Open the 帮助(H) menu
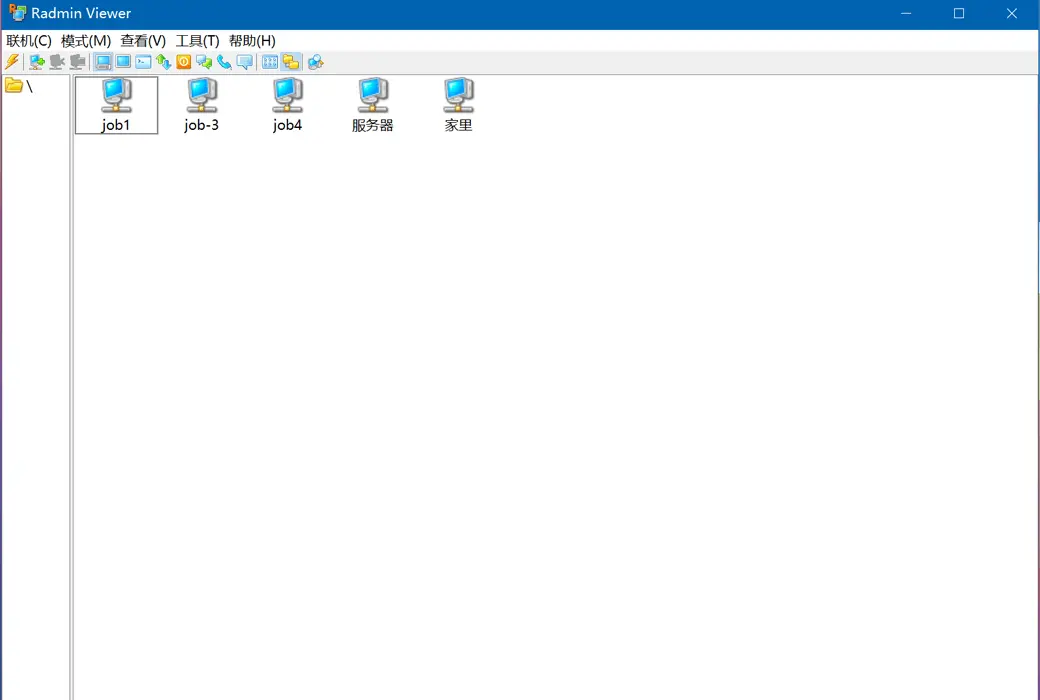This screenshot has width=1040, height=700. coord(252,40)
